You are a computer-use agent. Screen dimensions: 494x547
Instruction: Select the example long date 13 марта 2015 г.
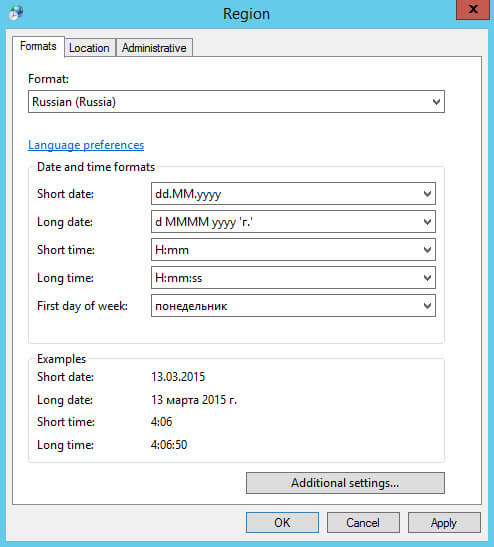pyautogui.click(x=194, y=400)
